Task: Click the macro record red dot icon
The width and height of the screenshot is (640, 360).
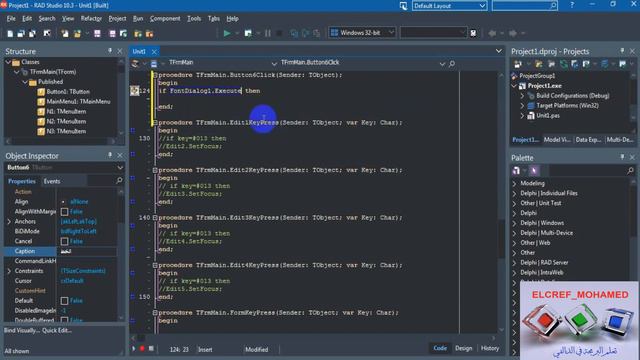Action: 142,349
